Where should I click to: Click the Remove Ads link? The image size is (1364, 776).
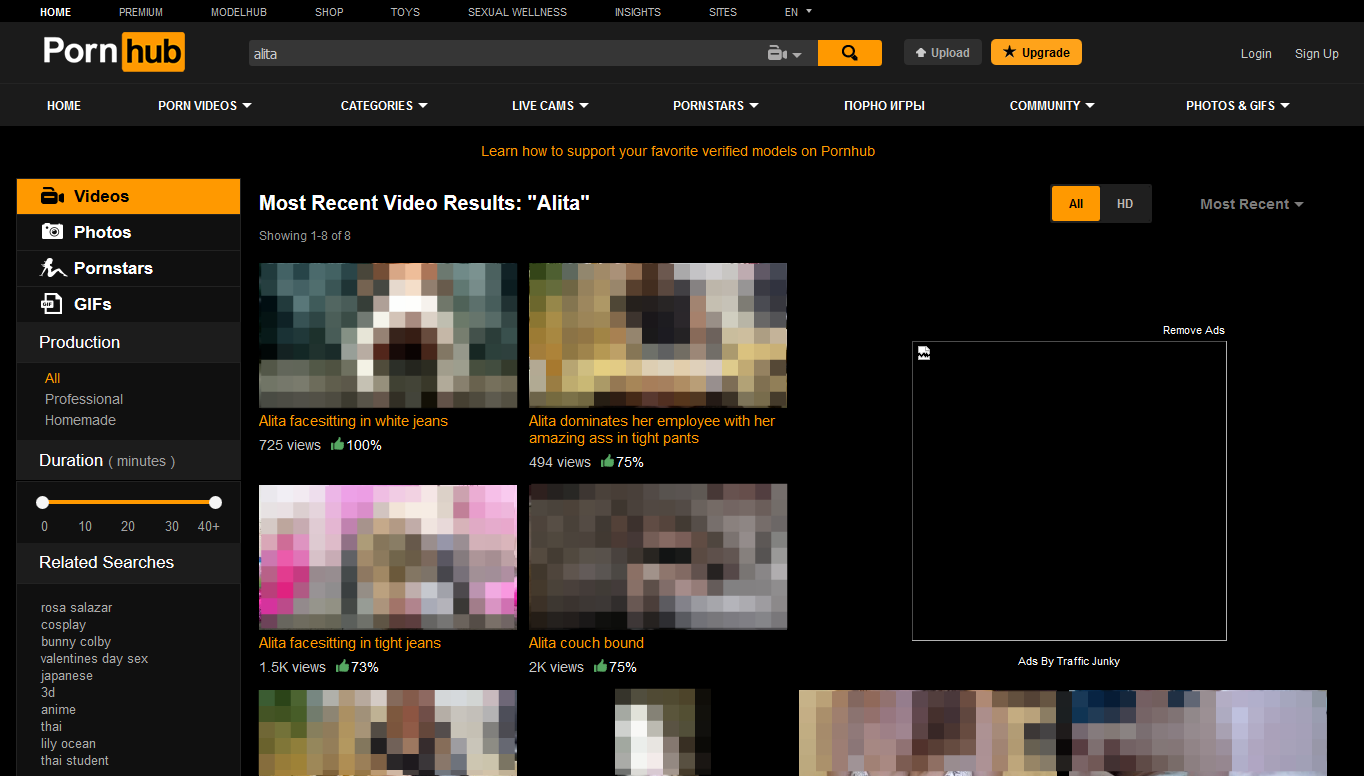[x=1193, y=330]
